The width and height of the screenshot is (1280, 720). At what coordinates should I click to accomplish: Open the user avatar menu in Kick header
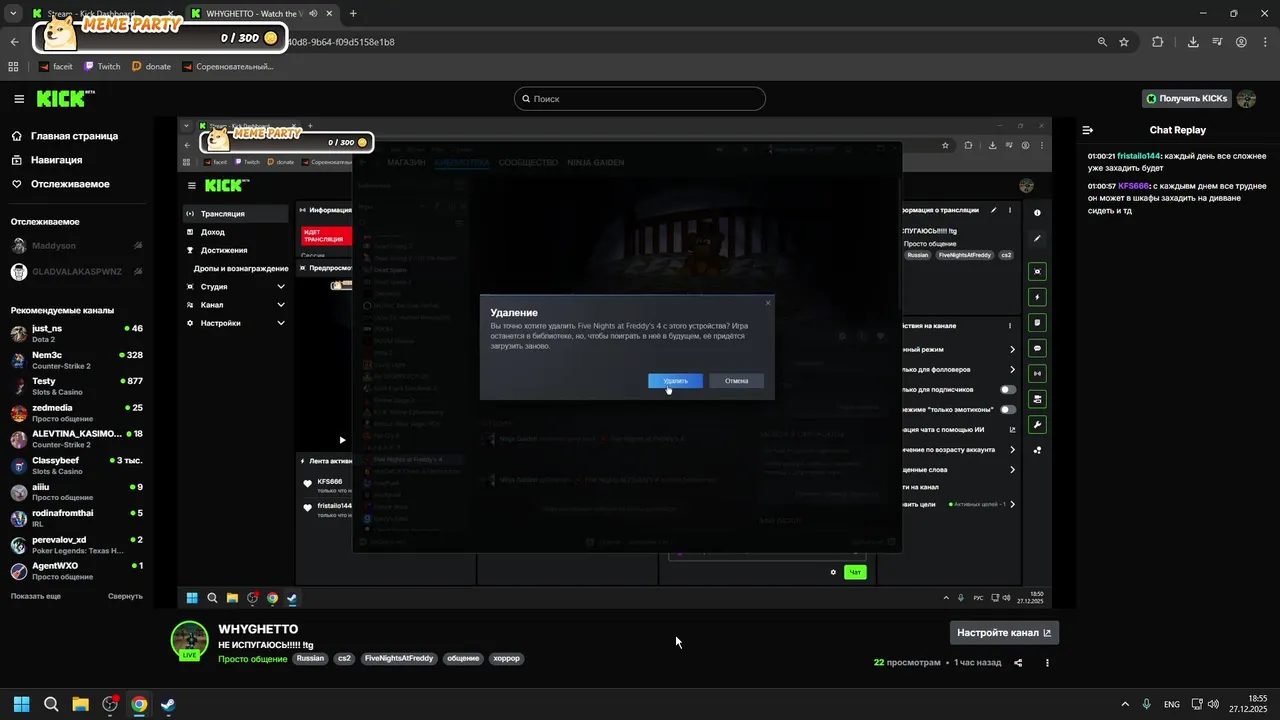pyautogui.click(x=1246, y=99)
